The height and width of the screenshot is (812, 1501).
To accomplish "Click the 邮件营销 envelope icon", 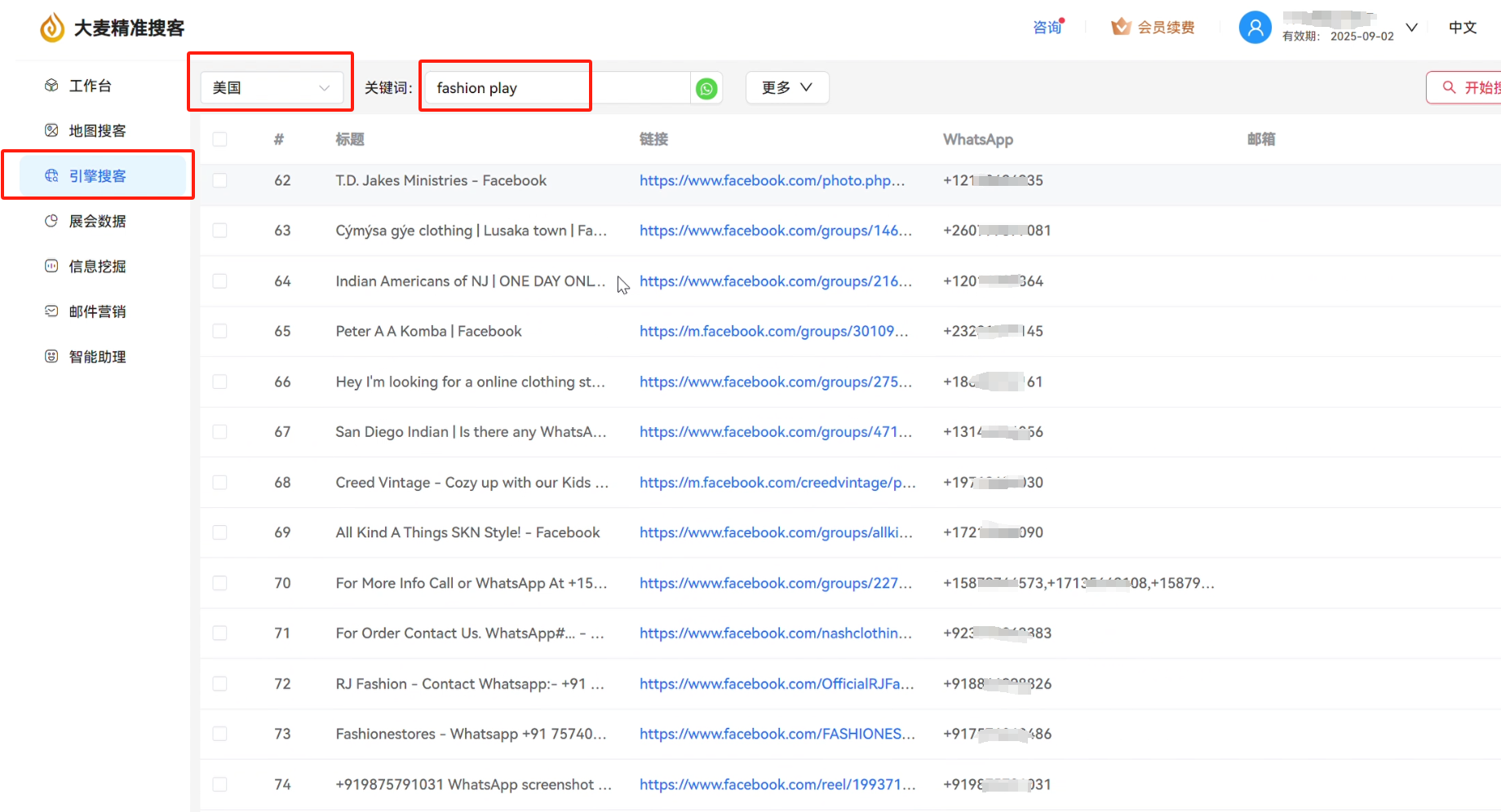I will tap(51, 311).
